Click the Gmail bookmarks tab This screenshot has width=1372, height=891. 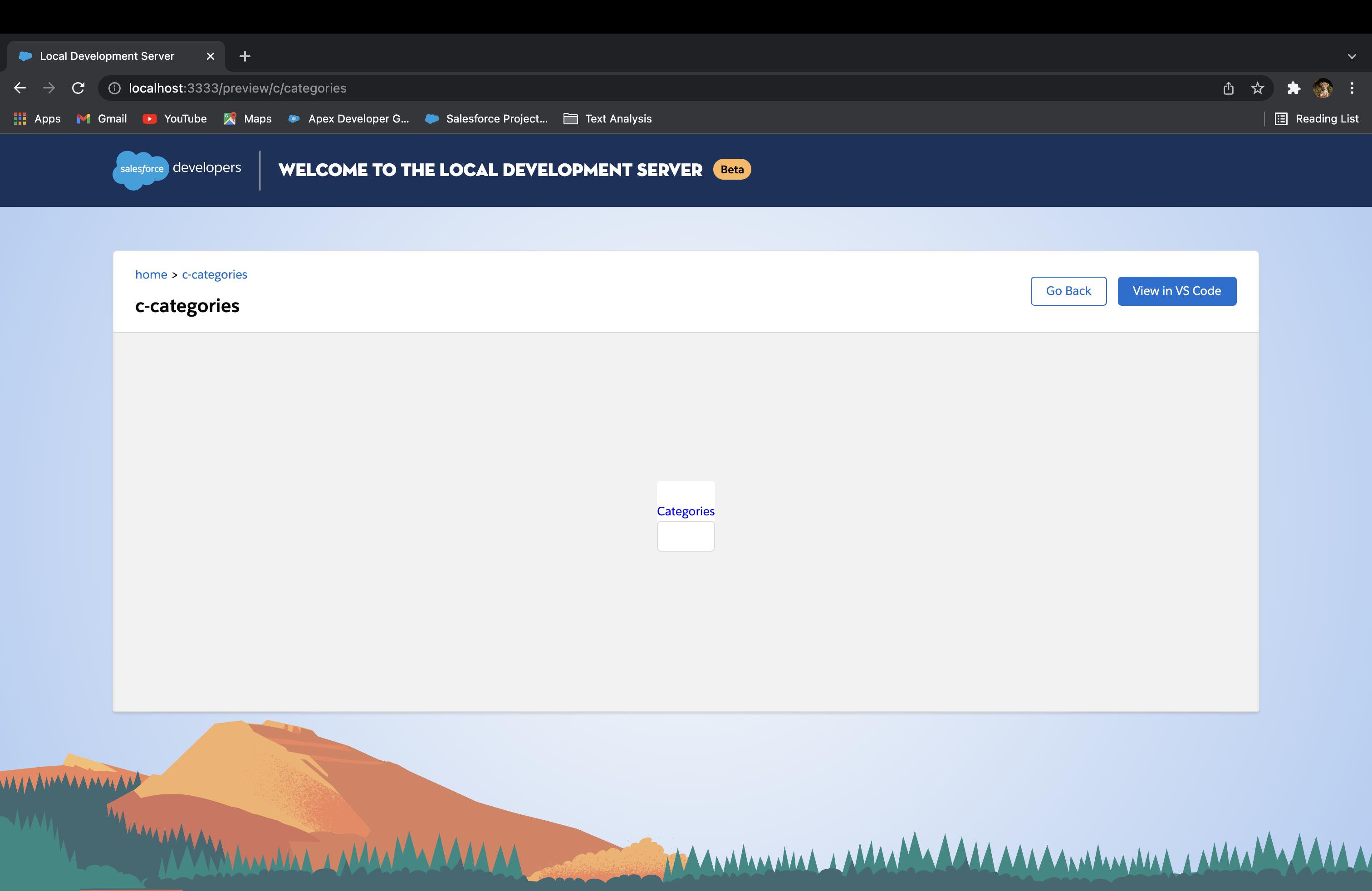coord(111,118)
